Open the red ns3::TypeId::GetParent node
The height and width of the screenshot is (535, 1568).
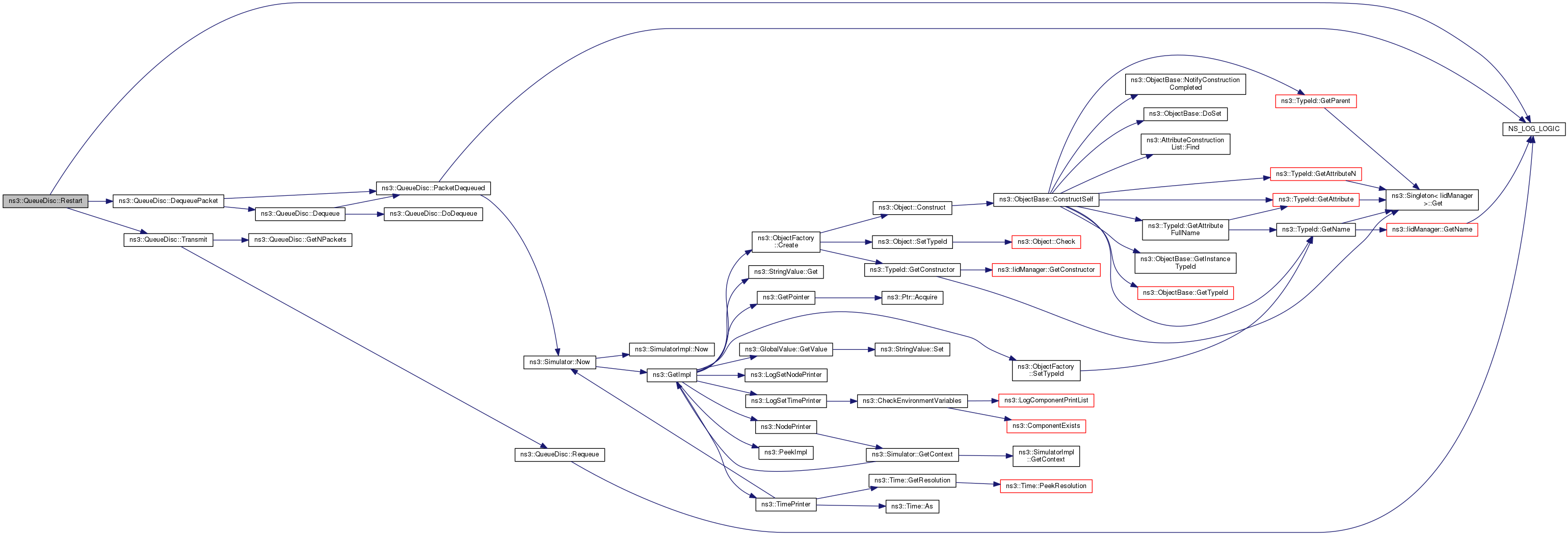coord(1315,101)
